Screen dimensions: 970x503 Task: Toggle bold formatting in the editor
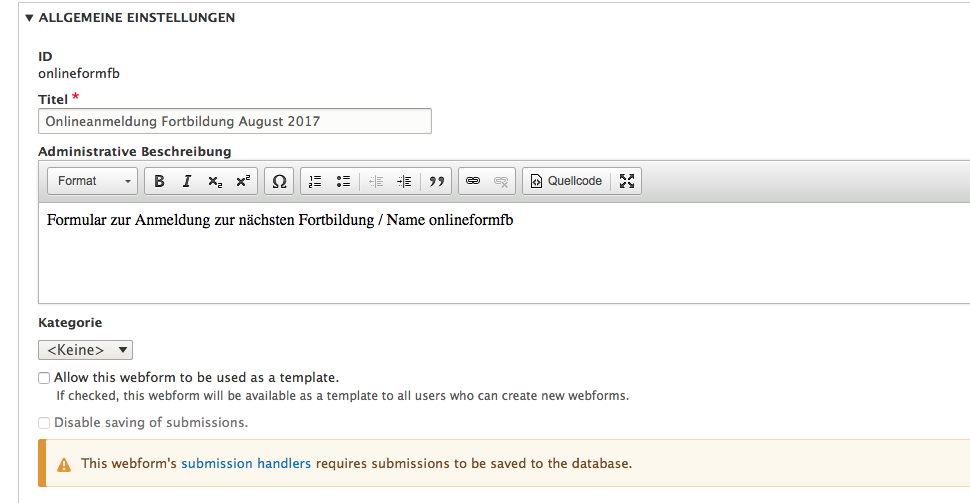159,181
